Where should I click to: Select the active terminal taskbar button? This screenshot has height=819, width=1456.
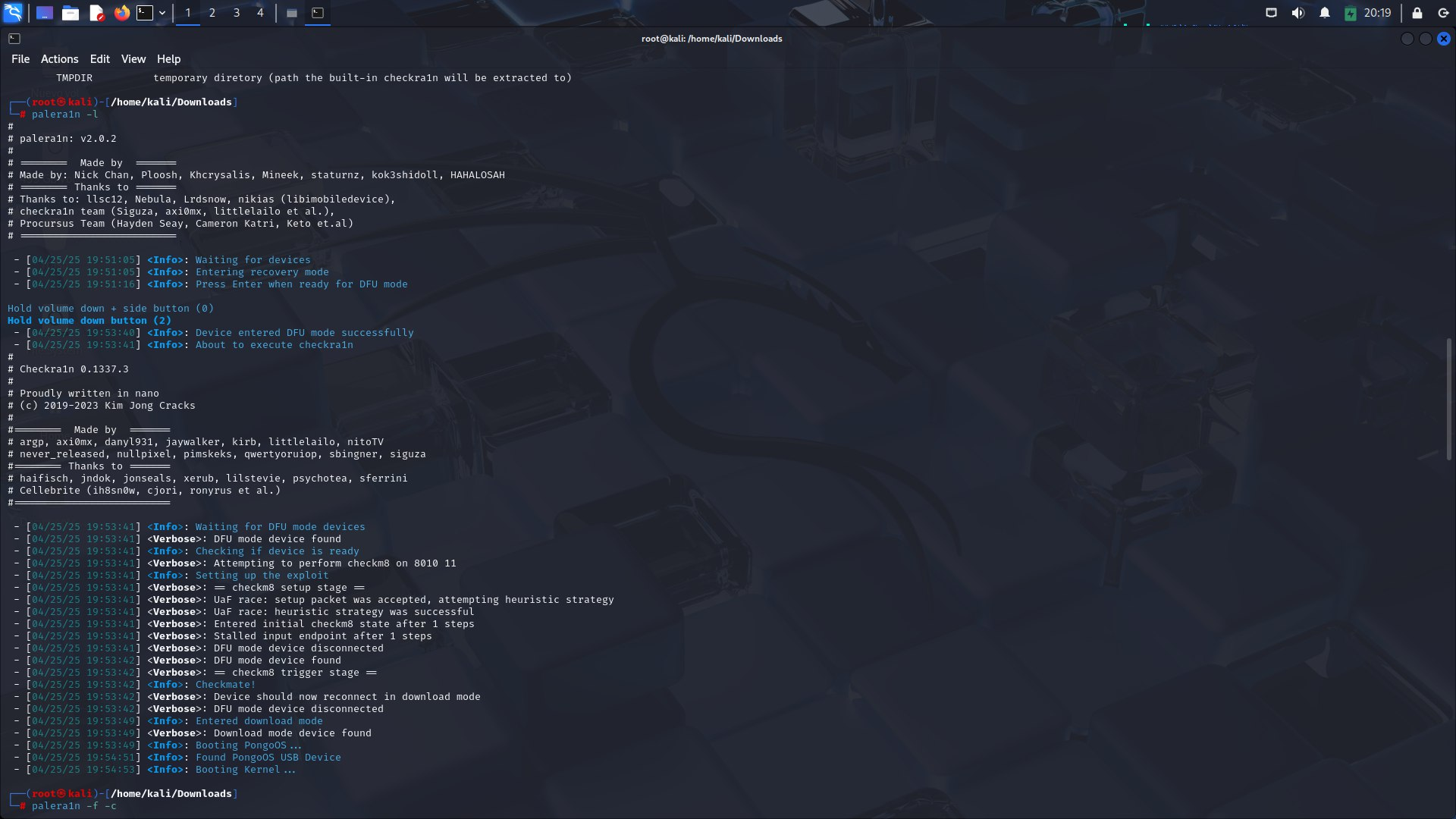click(x=318, y=13)
